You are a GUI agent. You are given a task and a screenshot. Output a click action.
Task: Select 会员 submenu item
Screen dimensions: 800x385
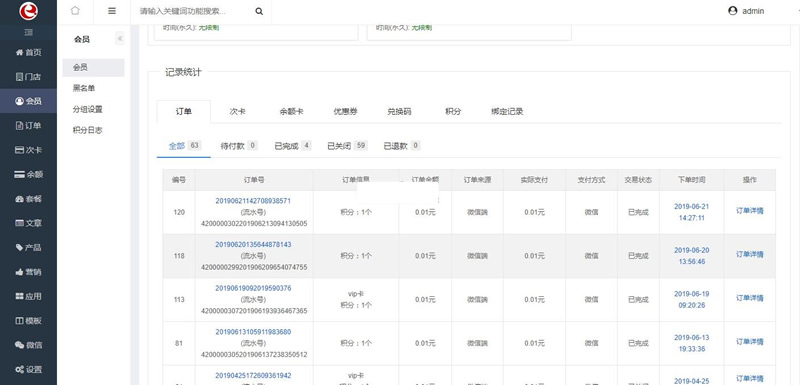tap(93, 67)
